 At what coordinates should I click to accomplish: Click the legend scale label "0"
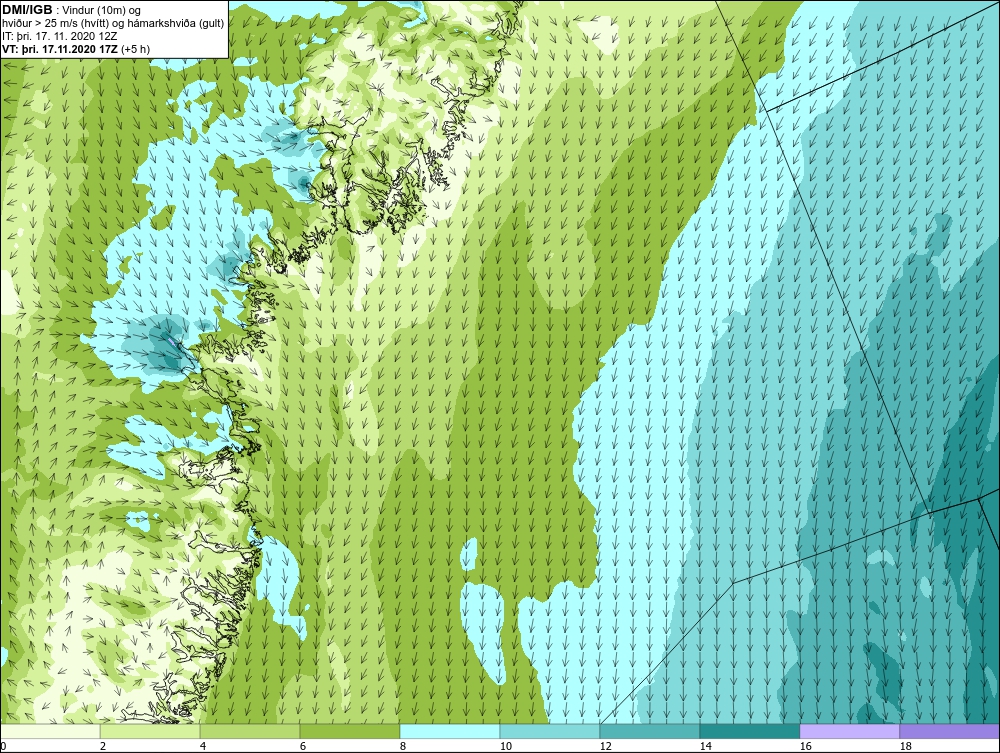click(3, 746)
